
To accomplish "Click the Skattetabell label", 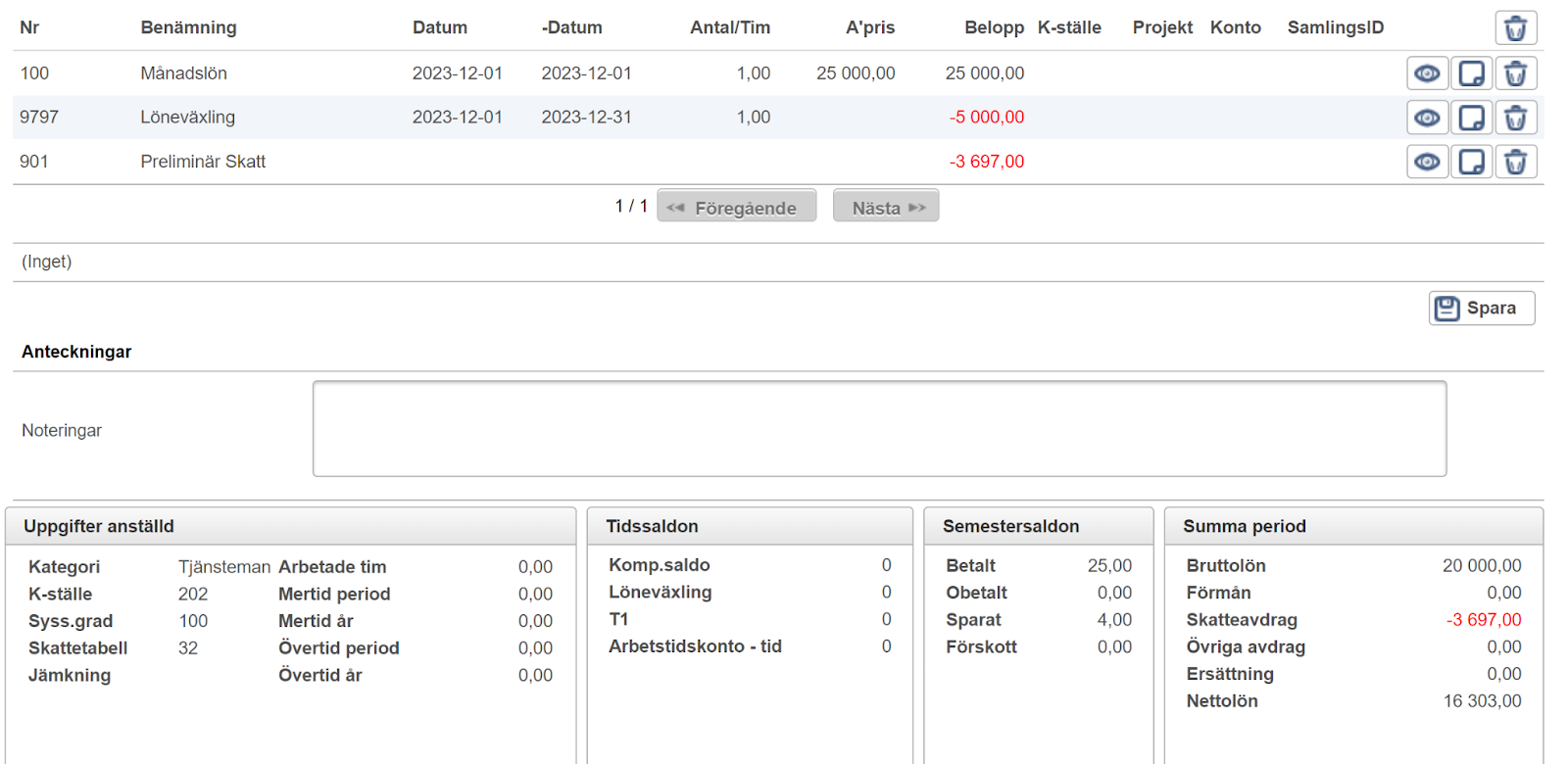I will 78,648.
